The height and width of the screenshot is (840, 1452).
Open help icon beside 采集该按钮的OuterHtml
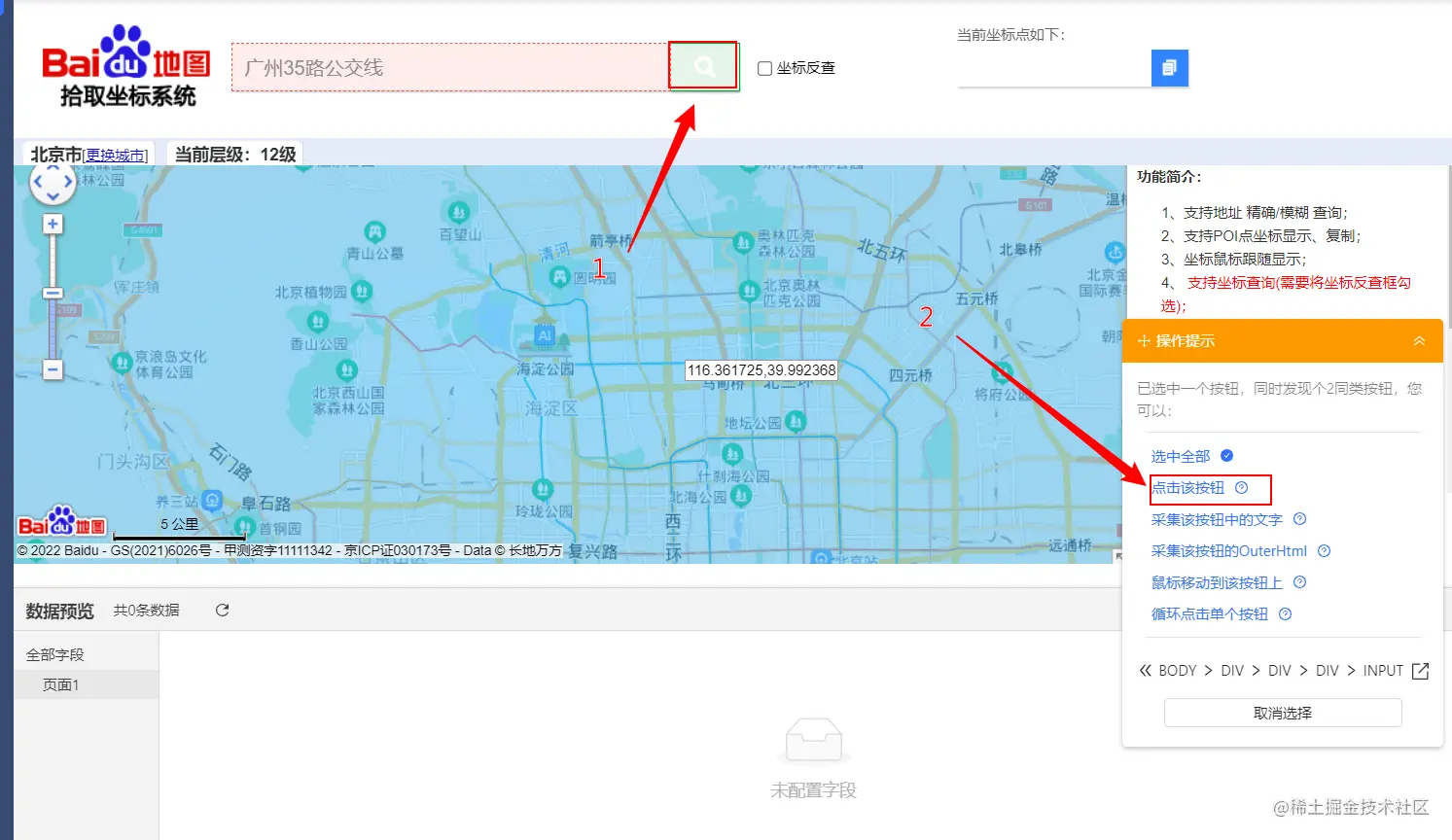tap(1324, 550)
